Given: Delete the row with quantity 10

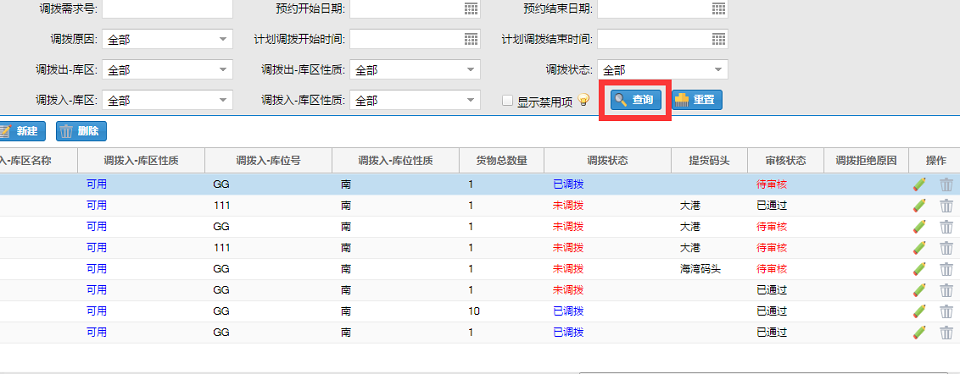Looking at the screenshot, I should (947, 312).
